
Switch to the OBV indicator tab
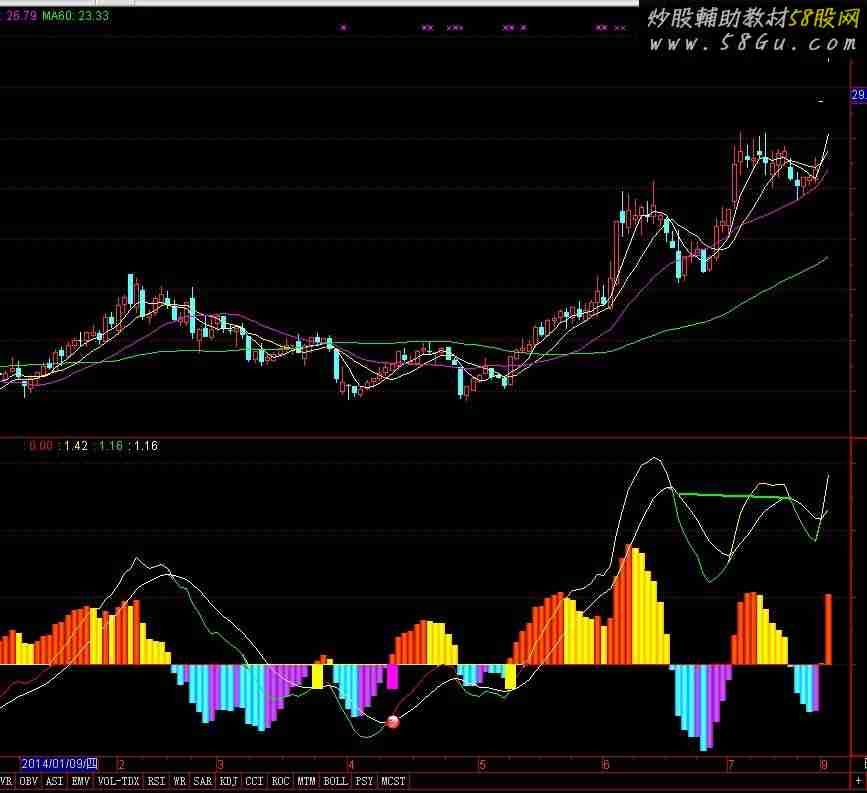point(29,780)
